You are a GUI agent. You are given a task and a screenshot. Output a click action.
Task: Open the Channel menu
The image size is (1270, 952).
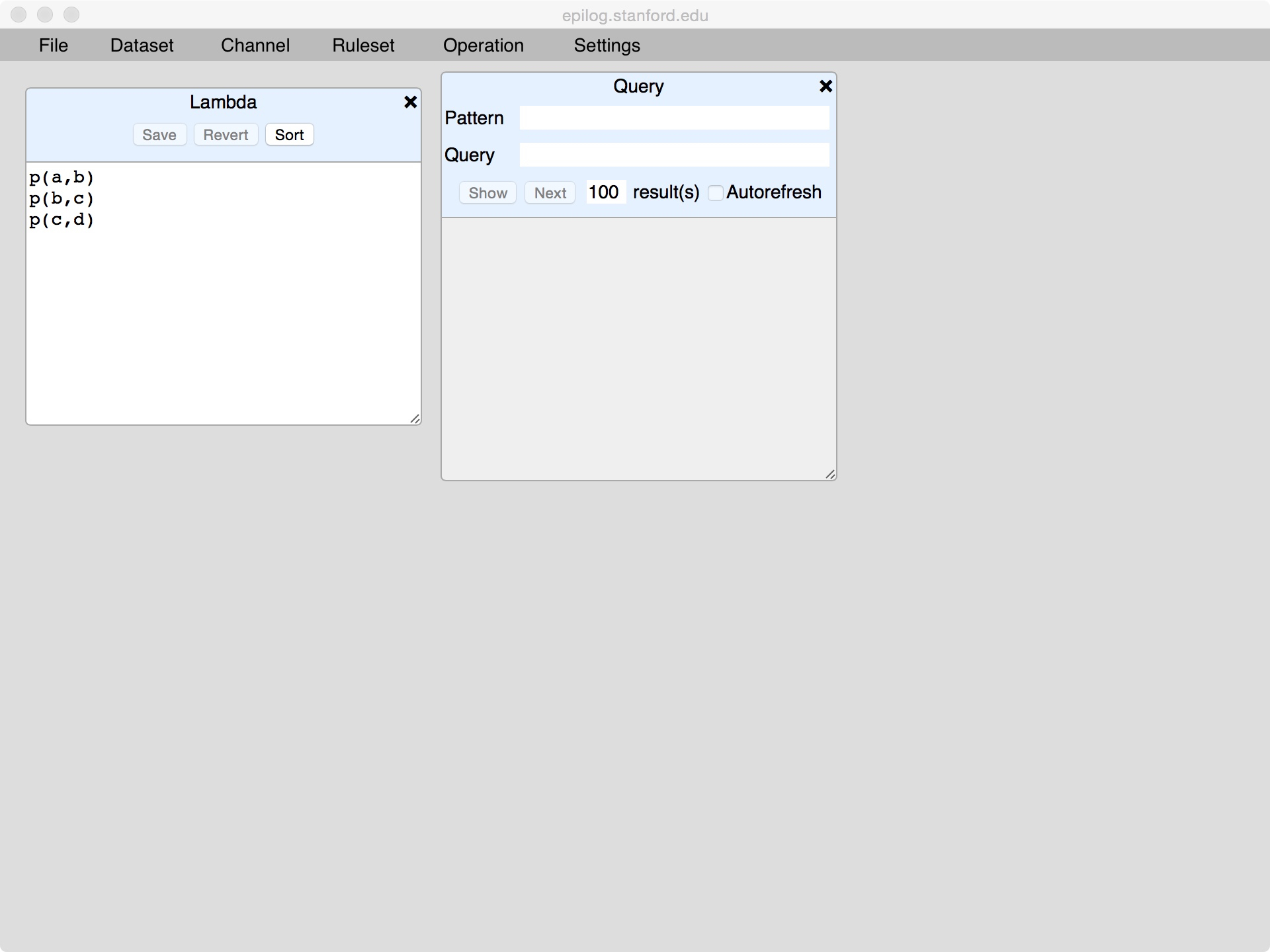[255, 45]
